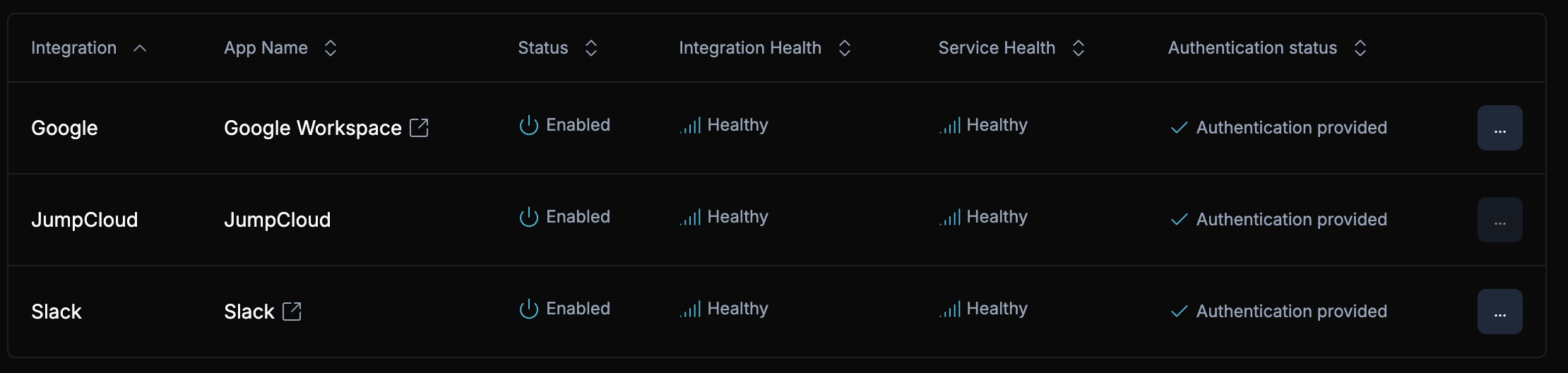Open Slack external link icon

[292, 312]
